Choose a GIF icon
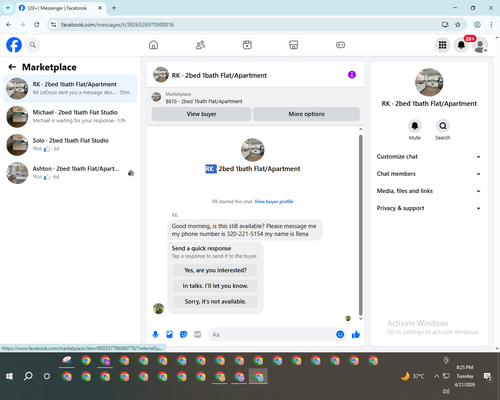 click(198, 334)
